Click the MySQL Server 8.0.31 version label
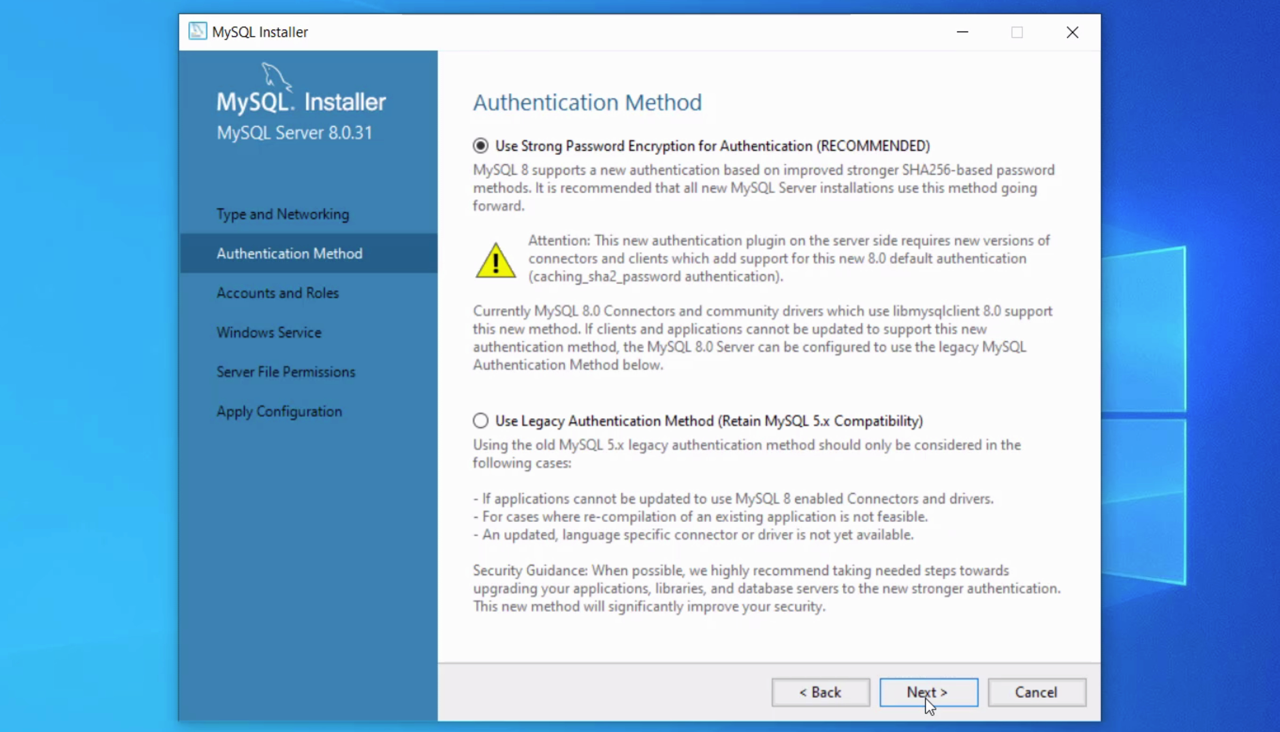Image resolution: width=1280 pixels, height=732 pixels. [294, 133]
